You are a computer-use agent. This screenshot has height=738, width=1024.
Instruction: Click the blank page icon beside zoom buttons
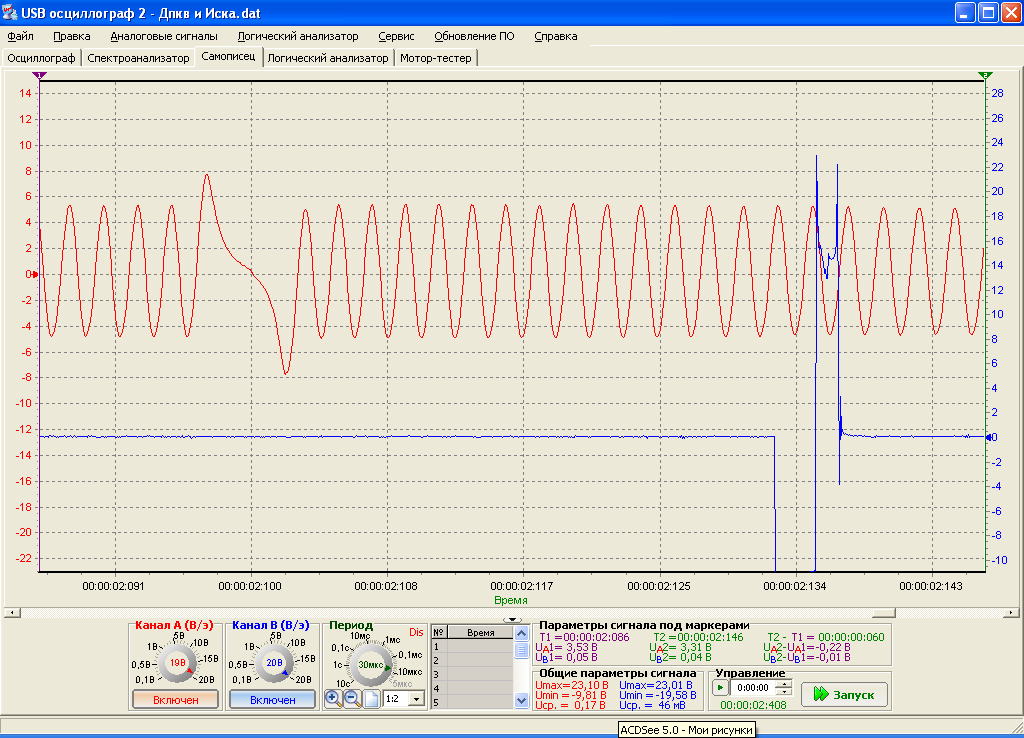point(372,699)
